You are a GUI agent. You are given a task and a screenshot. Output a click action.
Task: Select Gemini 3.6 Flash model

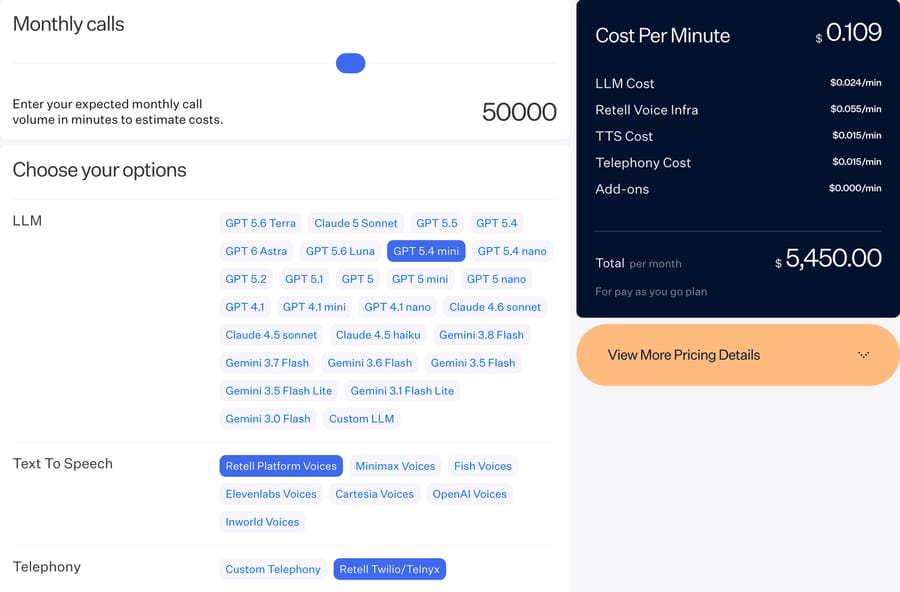pos(370,363)
